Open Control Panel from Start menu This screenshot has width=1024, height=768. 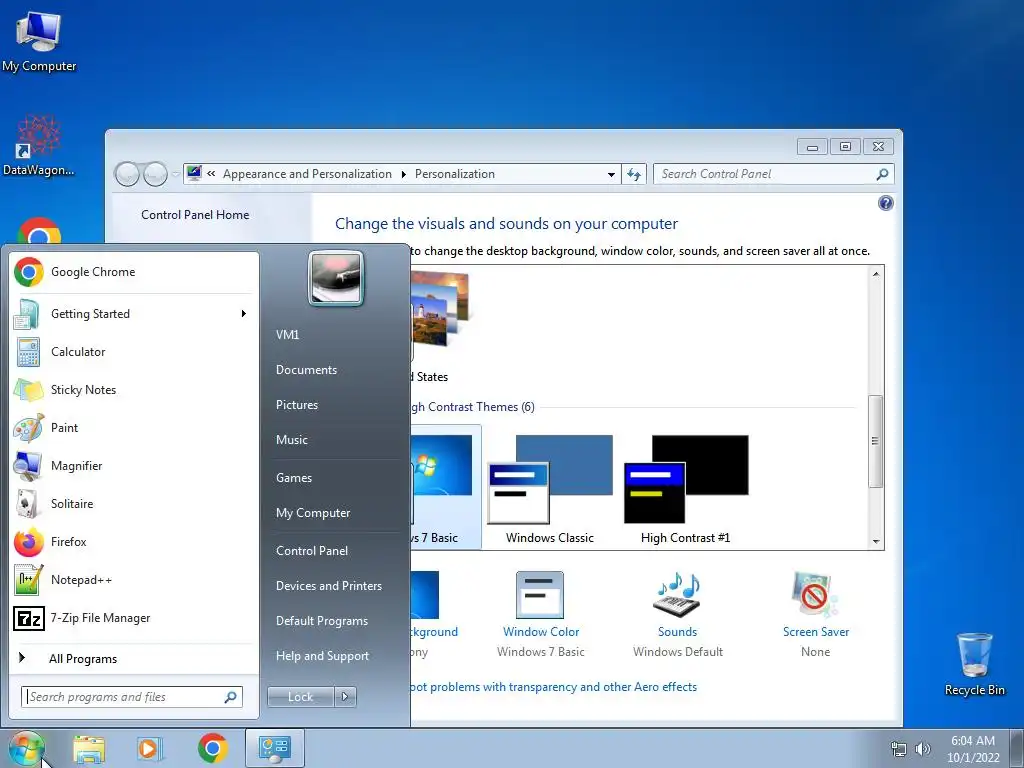tap(312, 551)
